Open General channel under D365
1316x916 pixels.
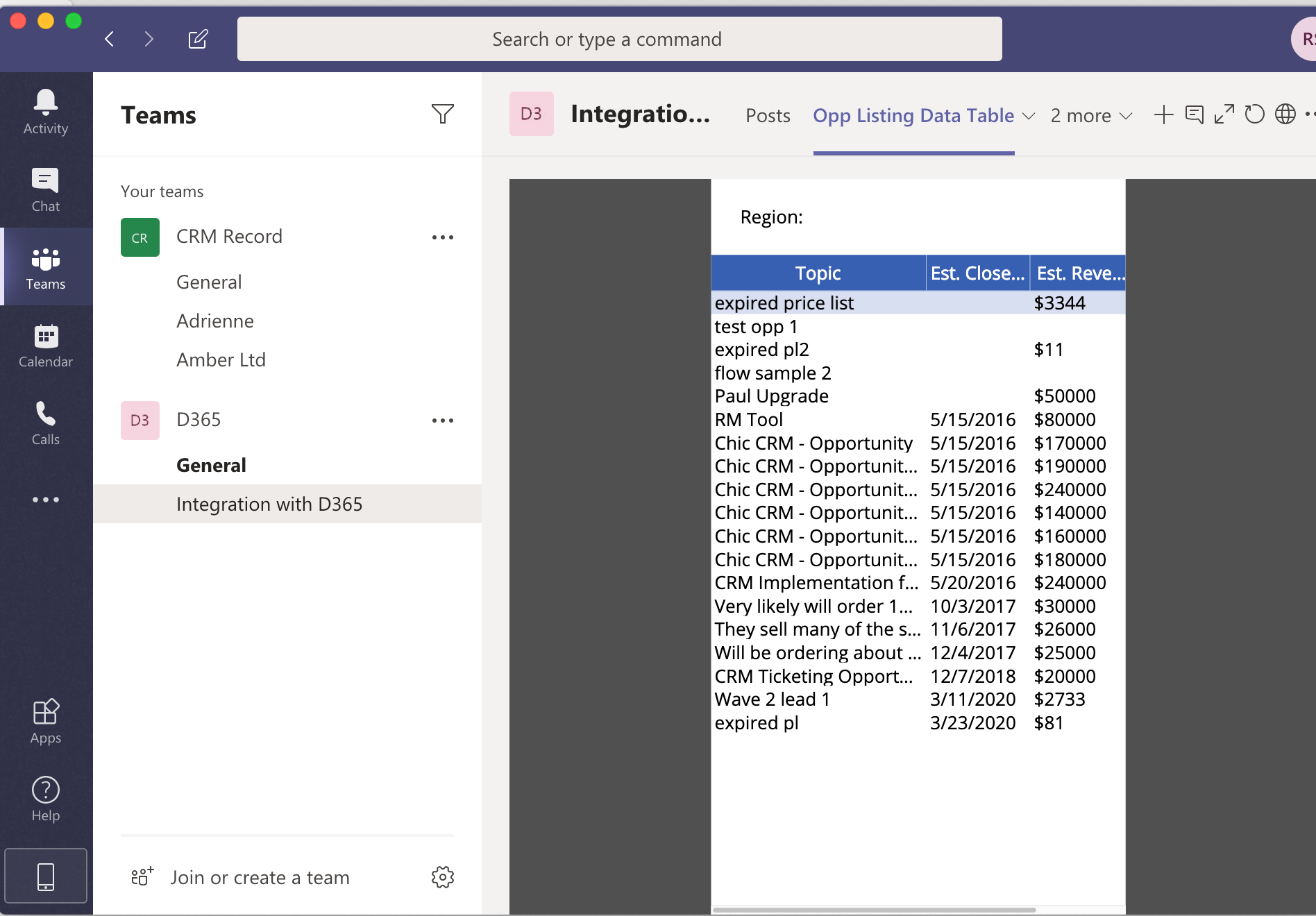(x=211, y=466)
